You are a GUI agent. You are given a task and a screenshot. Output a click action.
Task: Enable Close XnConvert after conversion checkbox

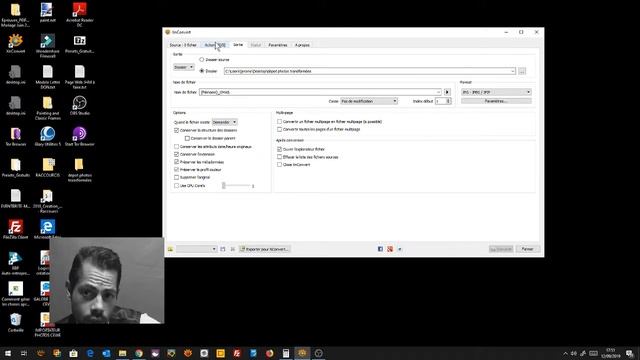coord(279,164)
